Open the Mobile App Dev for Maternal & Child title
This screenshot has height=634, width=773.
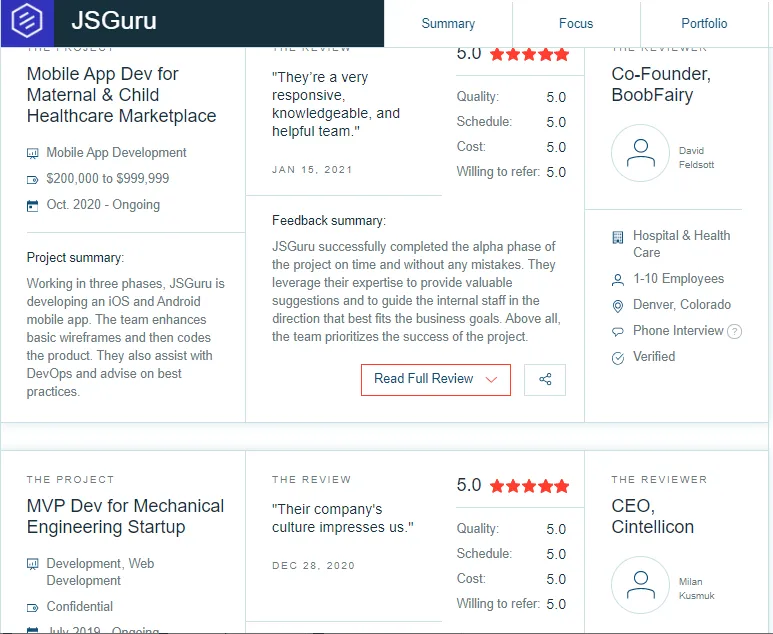pos(121,95)
